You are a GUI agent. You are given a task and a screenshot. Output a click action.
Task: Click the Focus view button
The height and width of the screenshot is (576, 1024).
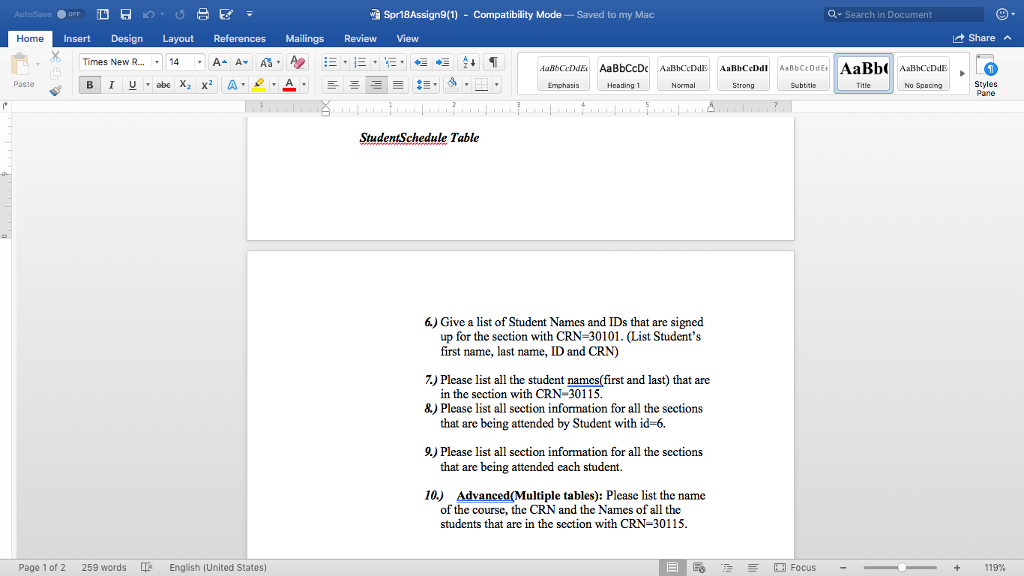pos(795,568)
